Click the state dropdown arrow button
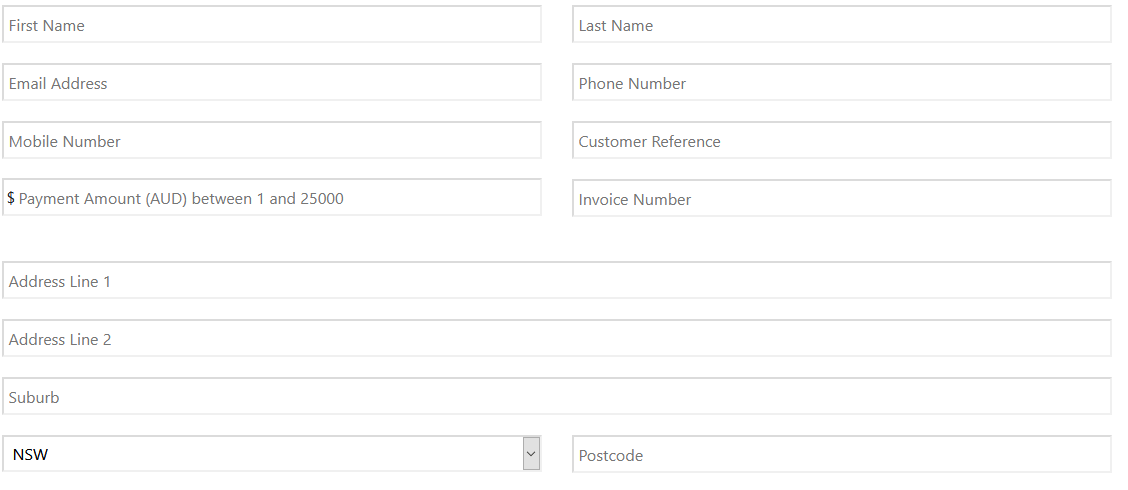This screenshot has width=1128, height=490. coord(531,454)
